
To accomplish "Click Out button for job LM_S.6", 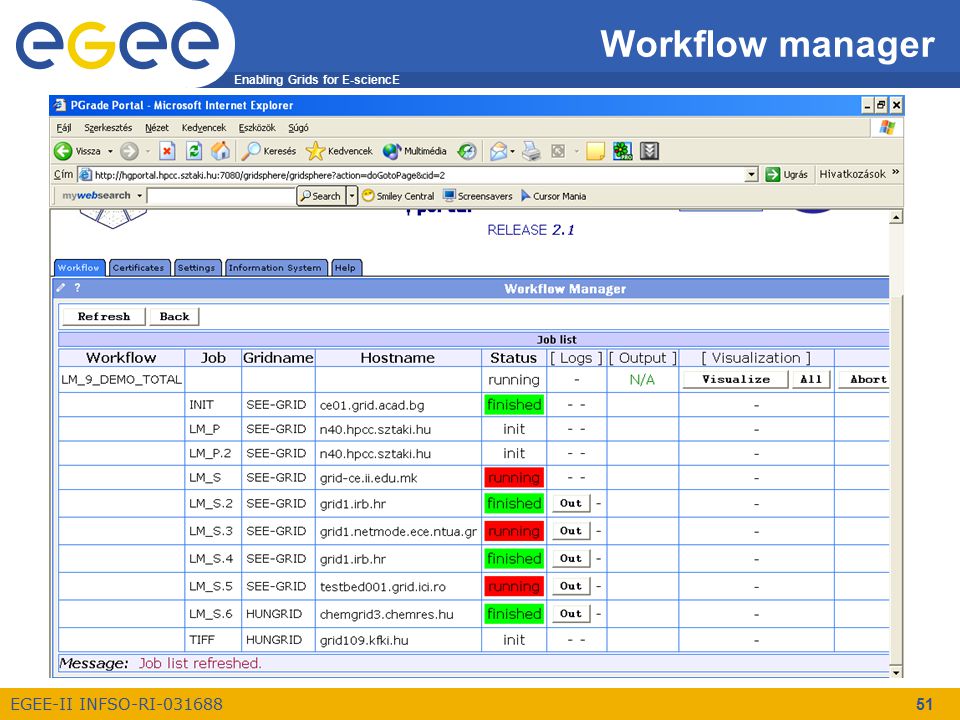I will click(x=571, y=613).
